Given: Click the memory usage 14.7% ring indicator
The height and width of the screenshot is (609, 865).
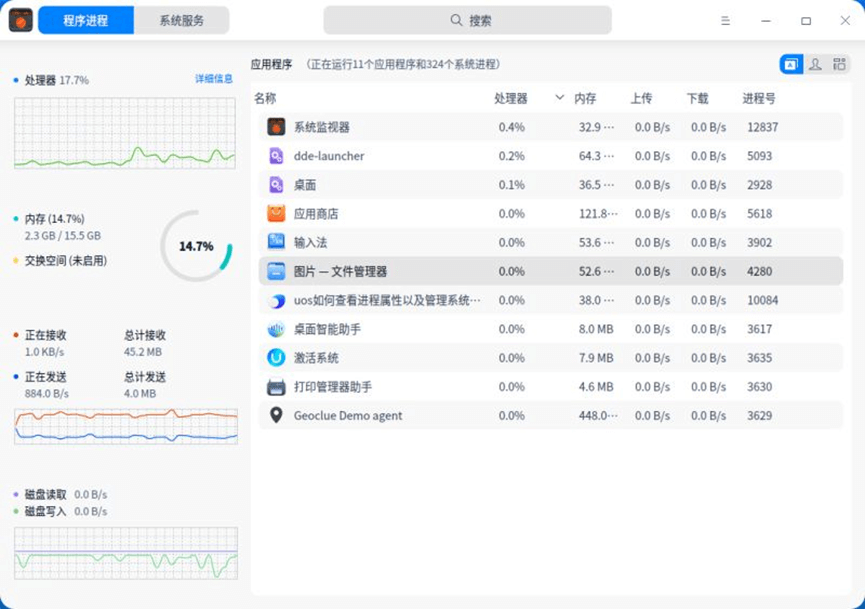Looking at the screenshot, I should (x=196, y=246).
